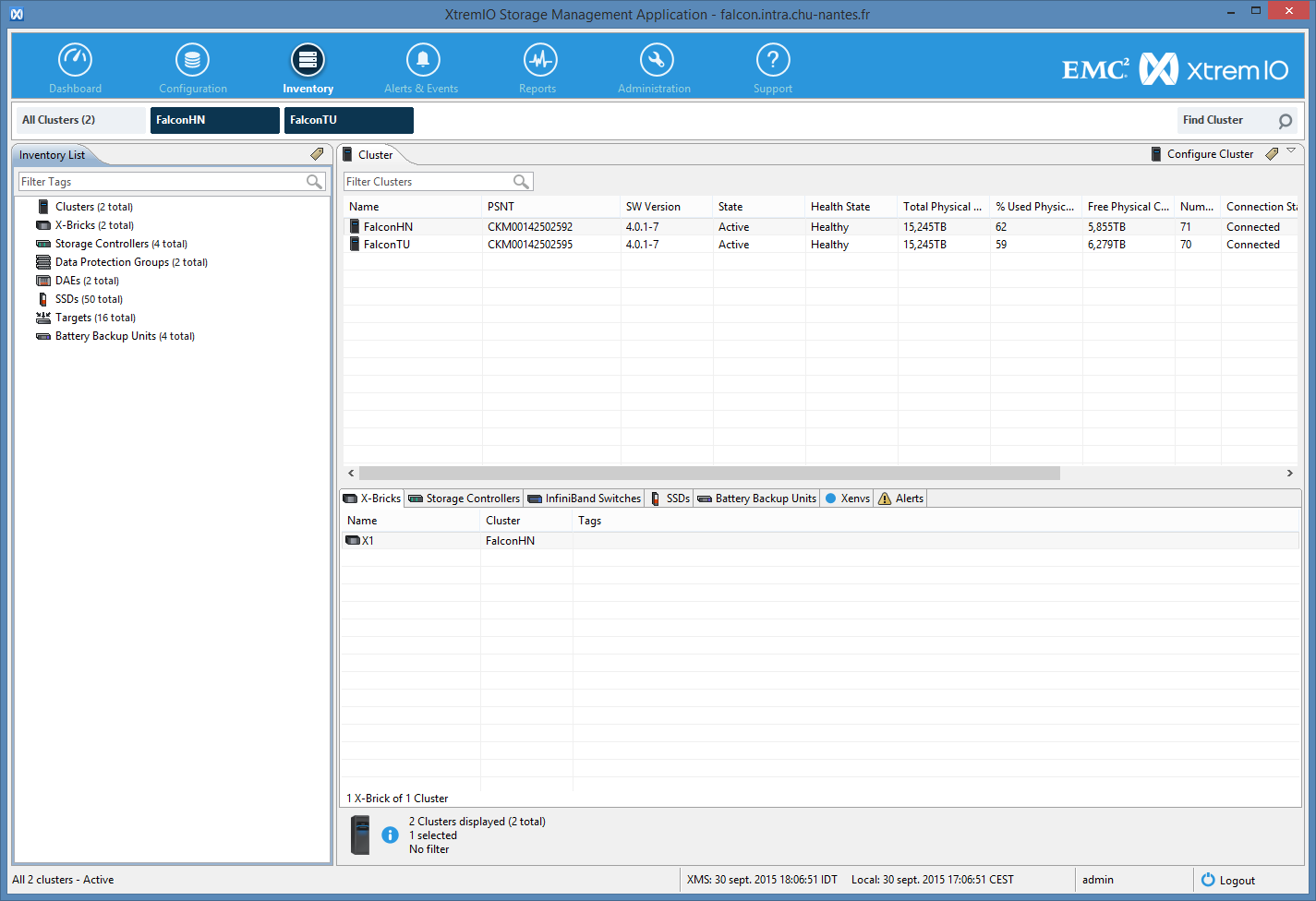1316x901 pixels.
Task: Click the Configure Cluster button
Action: tap(1201, 154)
